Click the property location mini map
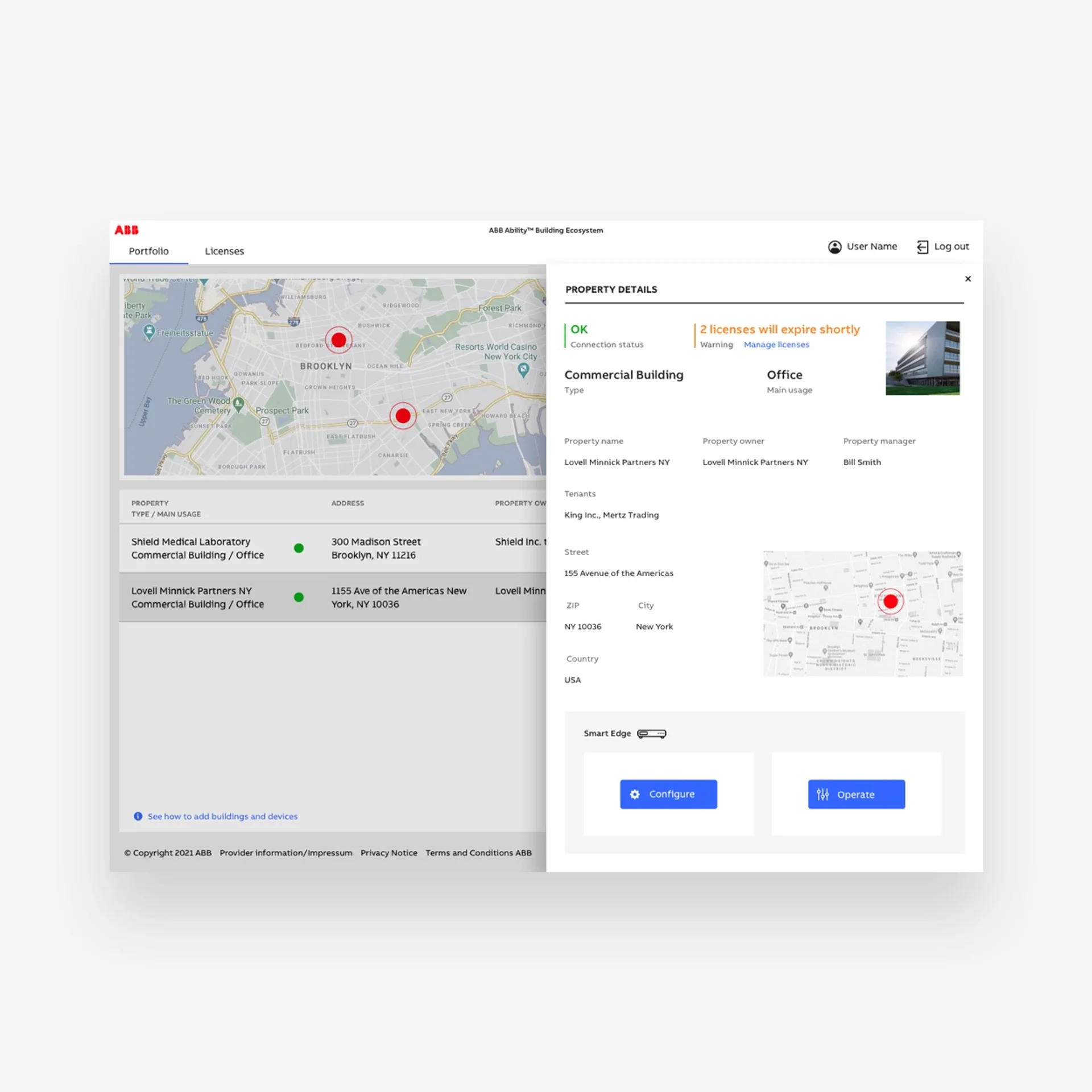Screen dimensions: 1092x1092 [863, 614]
